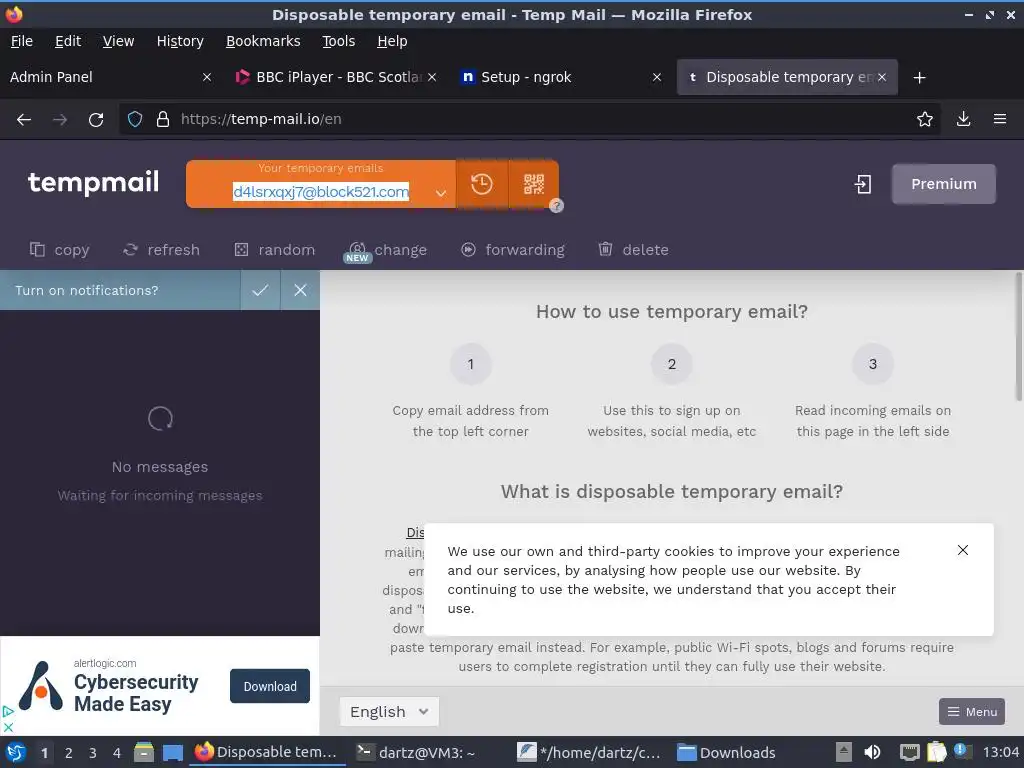Select the temporary email address field

(321, 192)
